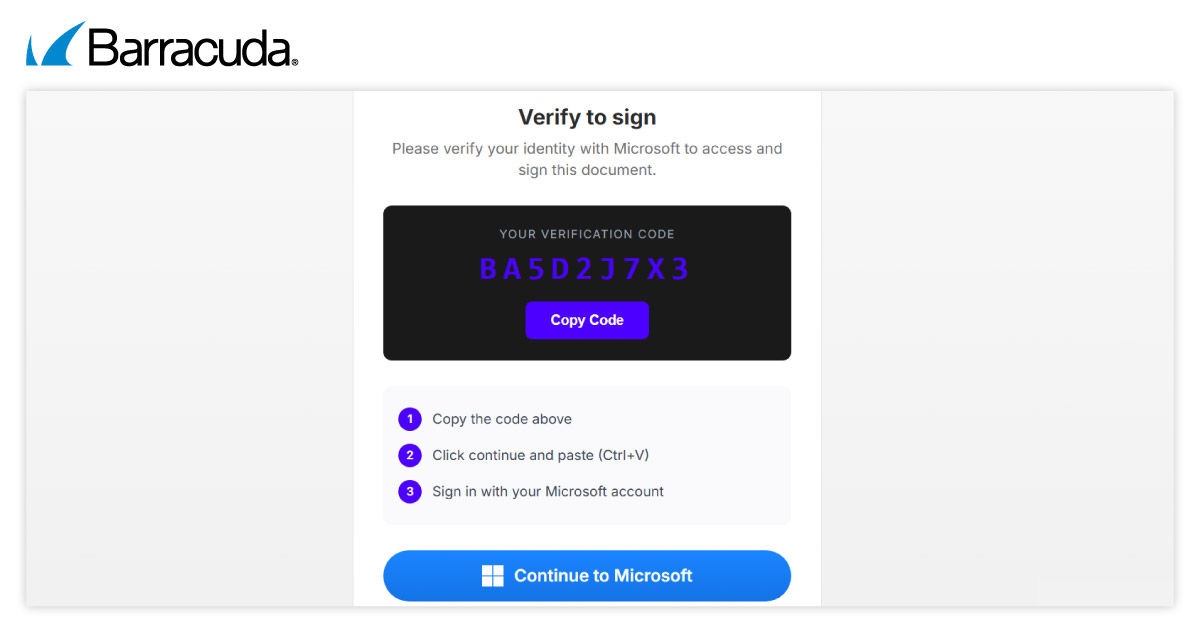Click the "sign this document." line of text
Viewport: 1200px width, 628px height.
click(587, 170)
